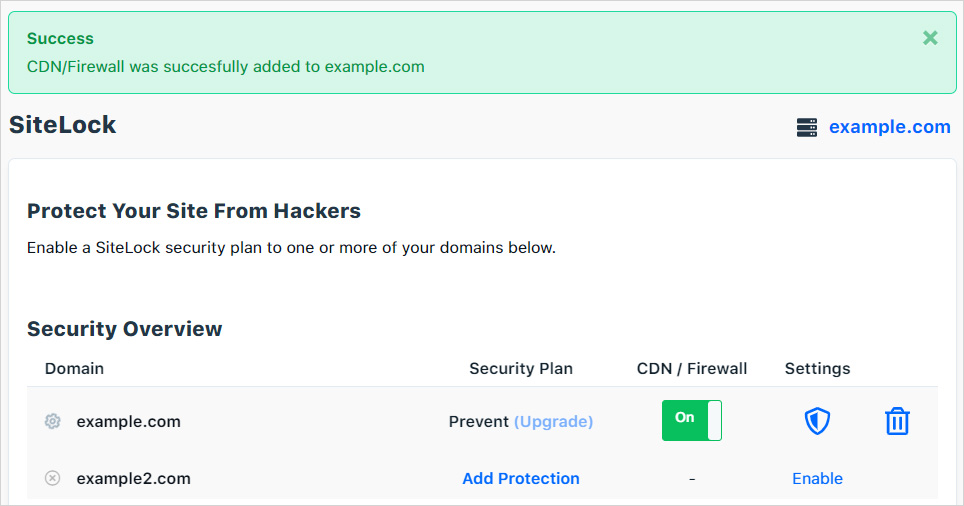Open shield settings for example.com
Screen dimensions: 964x506
tap(818, 421)
